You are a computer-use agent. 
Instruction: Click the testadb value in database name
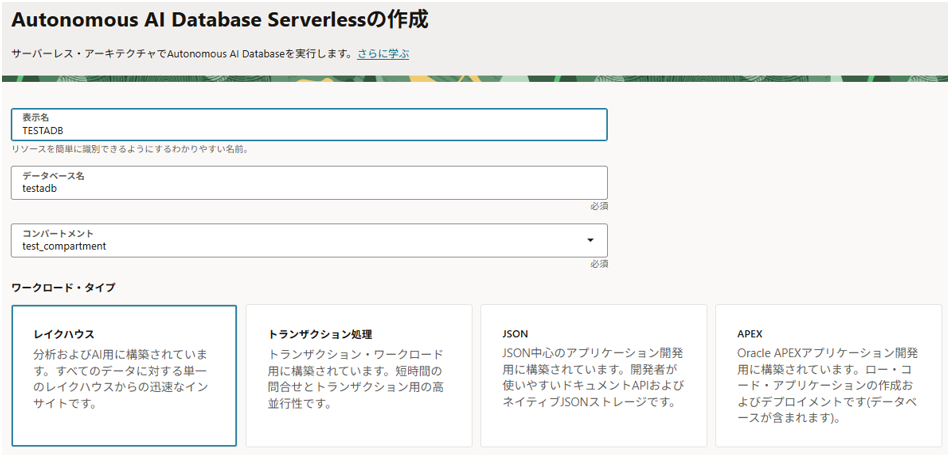click(x=40, y=188)
